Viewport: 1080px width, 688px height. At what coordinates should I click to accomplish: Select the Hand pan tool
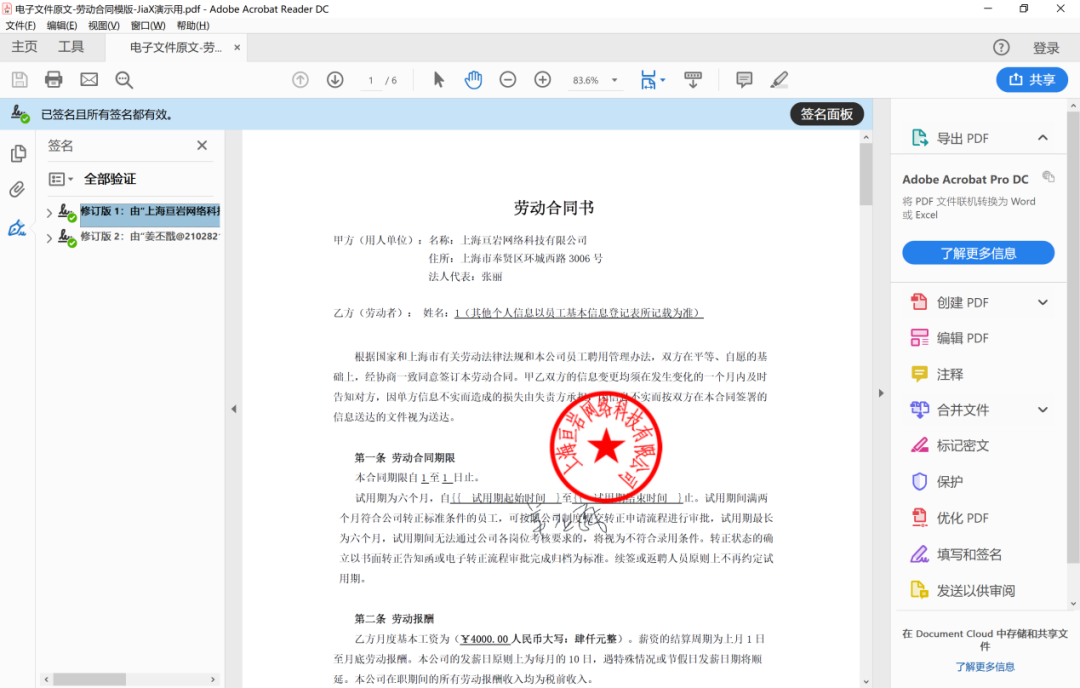(473, 80)
